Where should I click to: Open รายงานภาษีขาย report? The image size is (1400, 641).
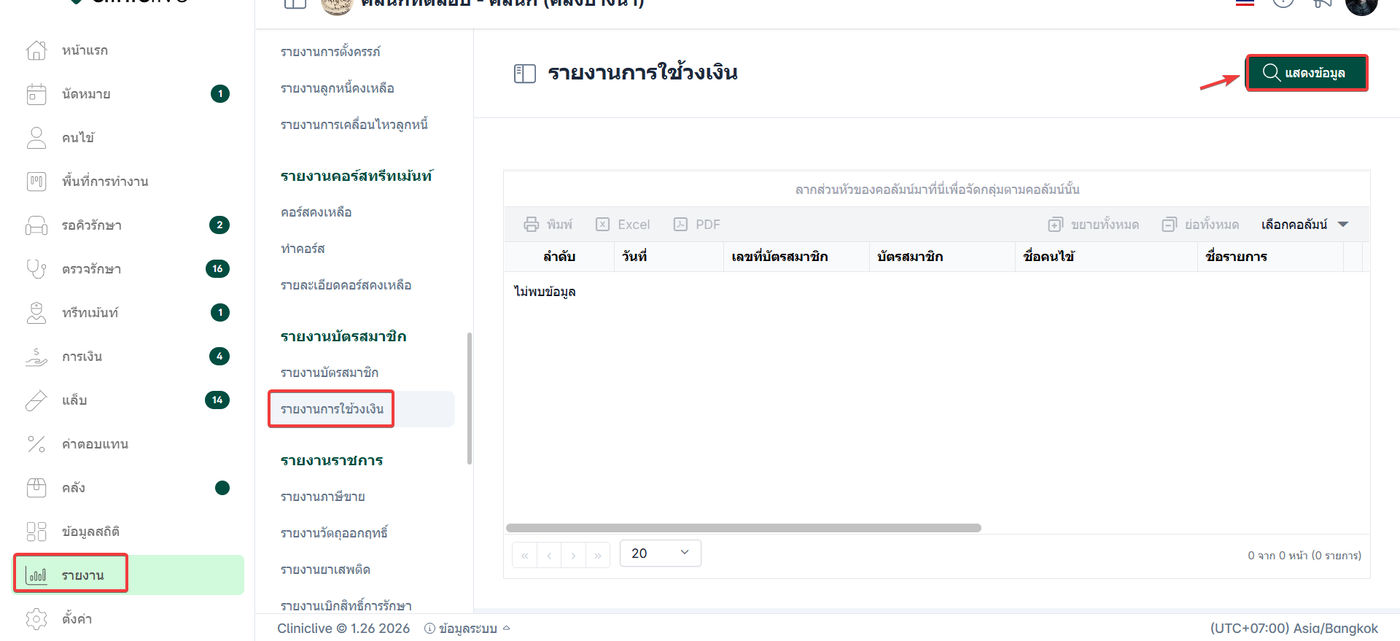321,497
